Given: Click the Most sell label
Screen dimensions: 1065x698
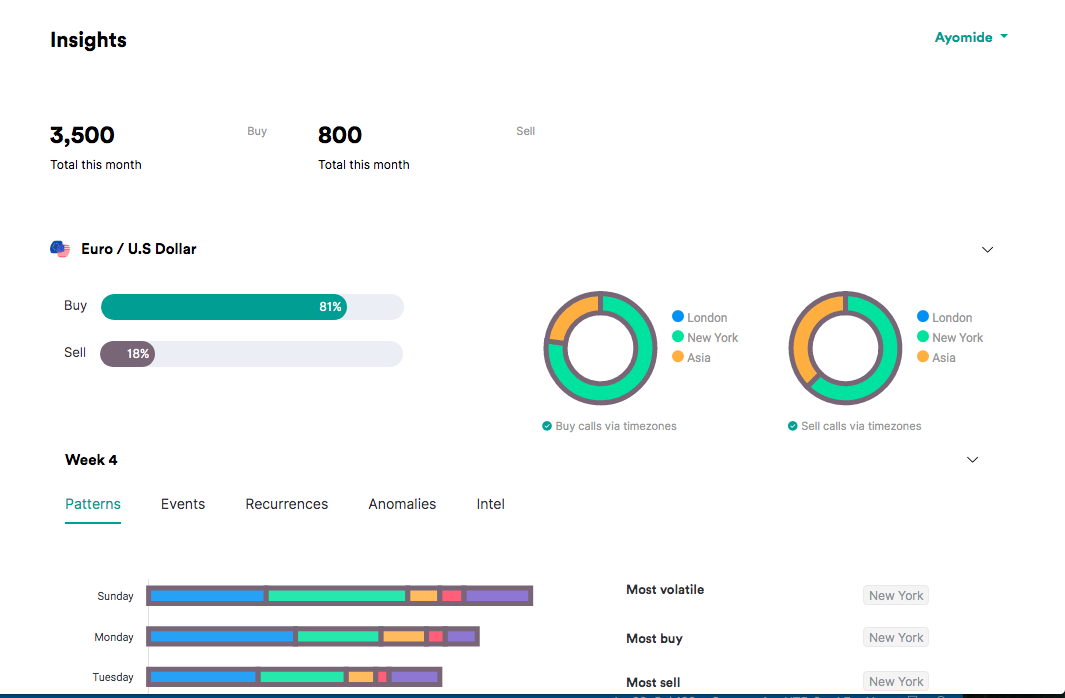Looking at the screenshot, I should click(x=653, y=682).
